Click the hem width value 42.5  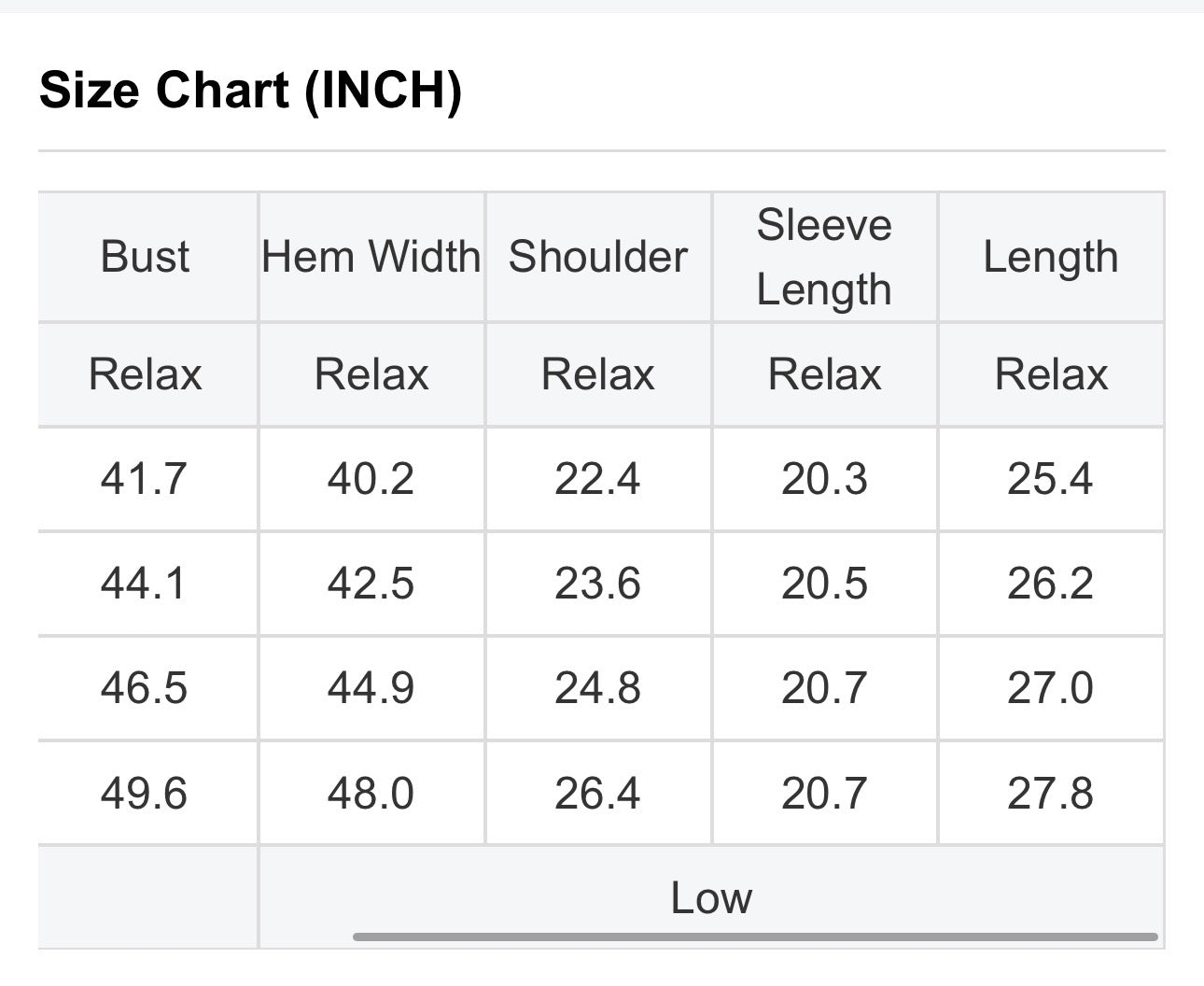pyautogui.click(x=371, y=584)
